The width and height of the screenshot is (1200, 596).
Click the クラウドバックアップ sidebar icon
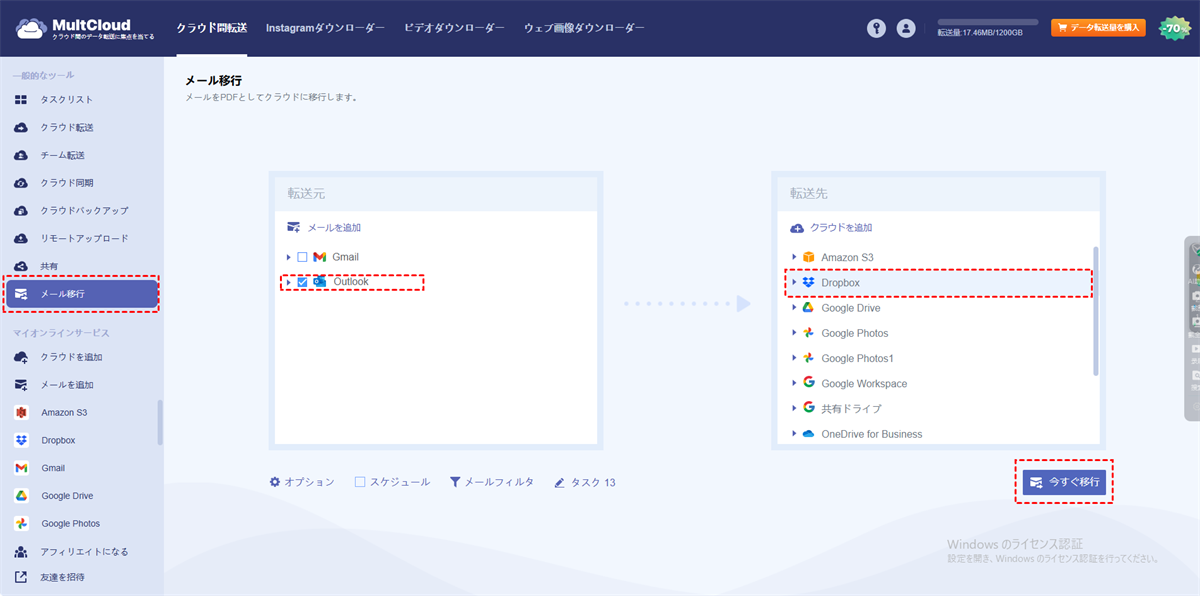coord(21,211)
